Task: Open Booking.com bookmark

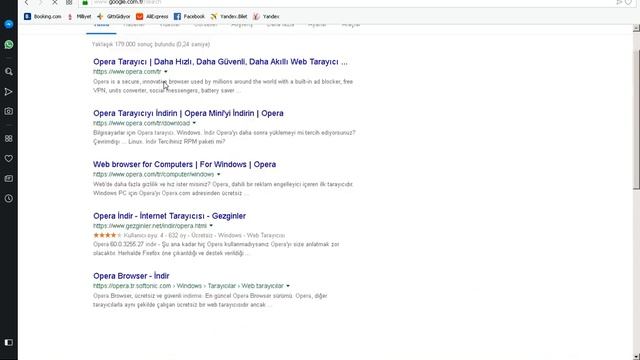Action: [x=42, y=16]
